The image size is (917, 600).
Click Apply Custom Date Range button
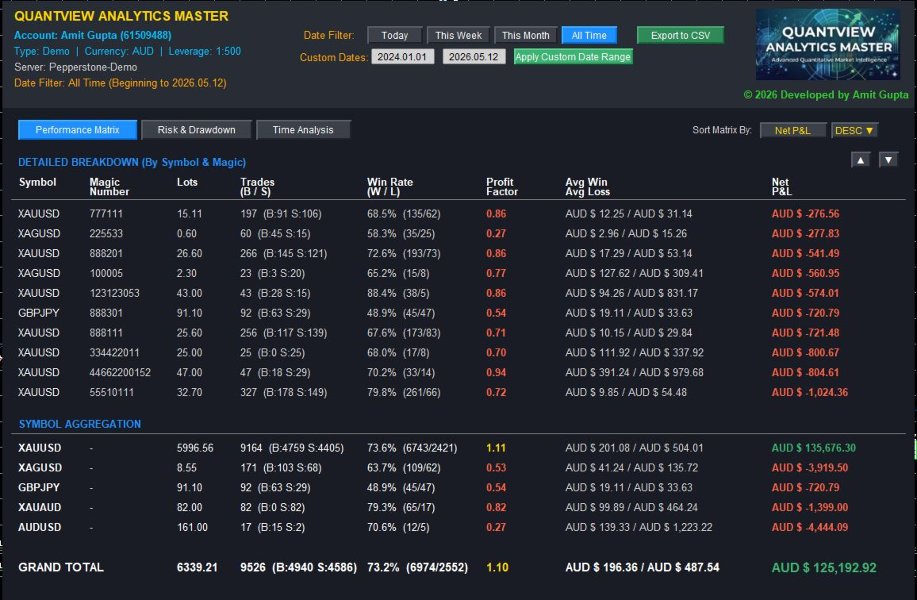click(573, 57)
